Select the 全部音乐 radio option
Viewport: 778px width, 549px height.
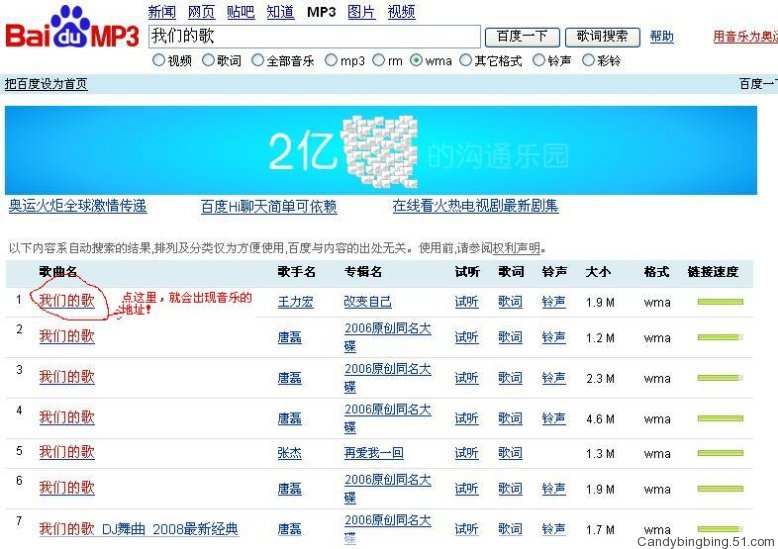258,60
